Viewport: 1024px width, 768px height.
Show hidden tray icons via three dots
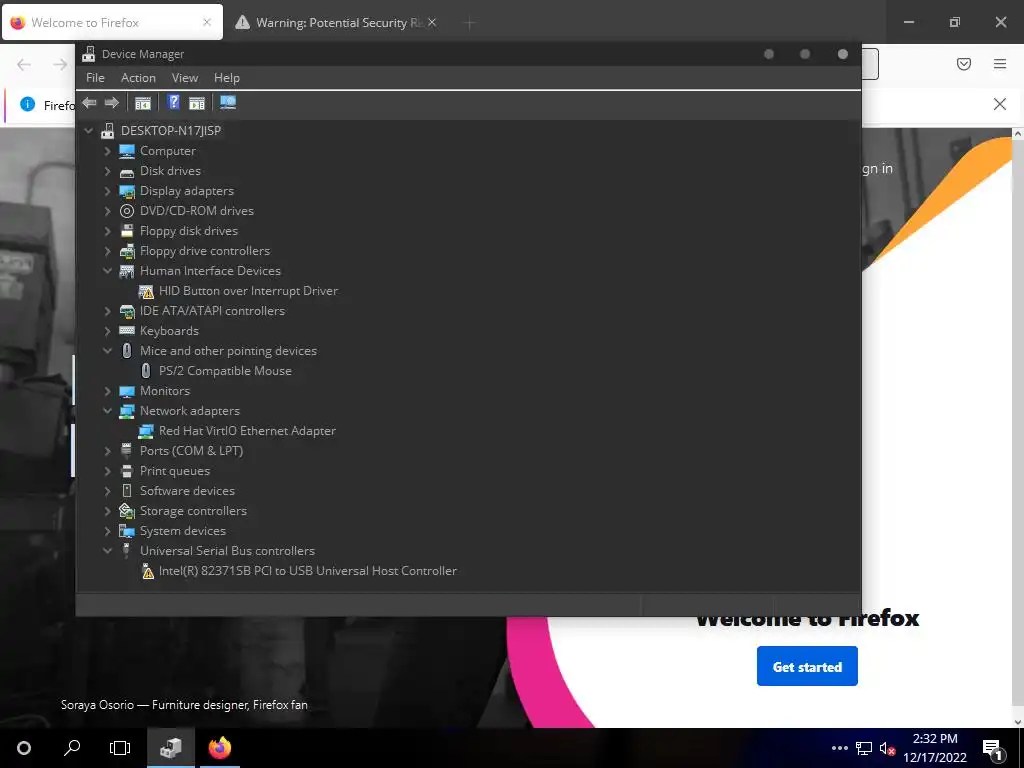coord(840,748)
